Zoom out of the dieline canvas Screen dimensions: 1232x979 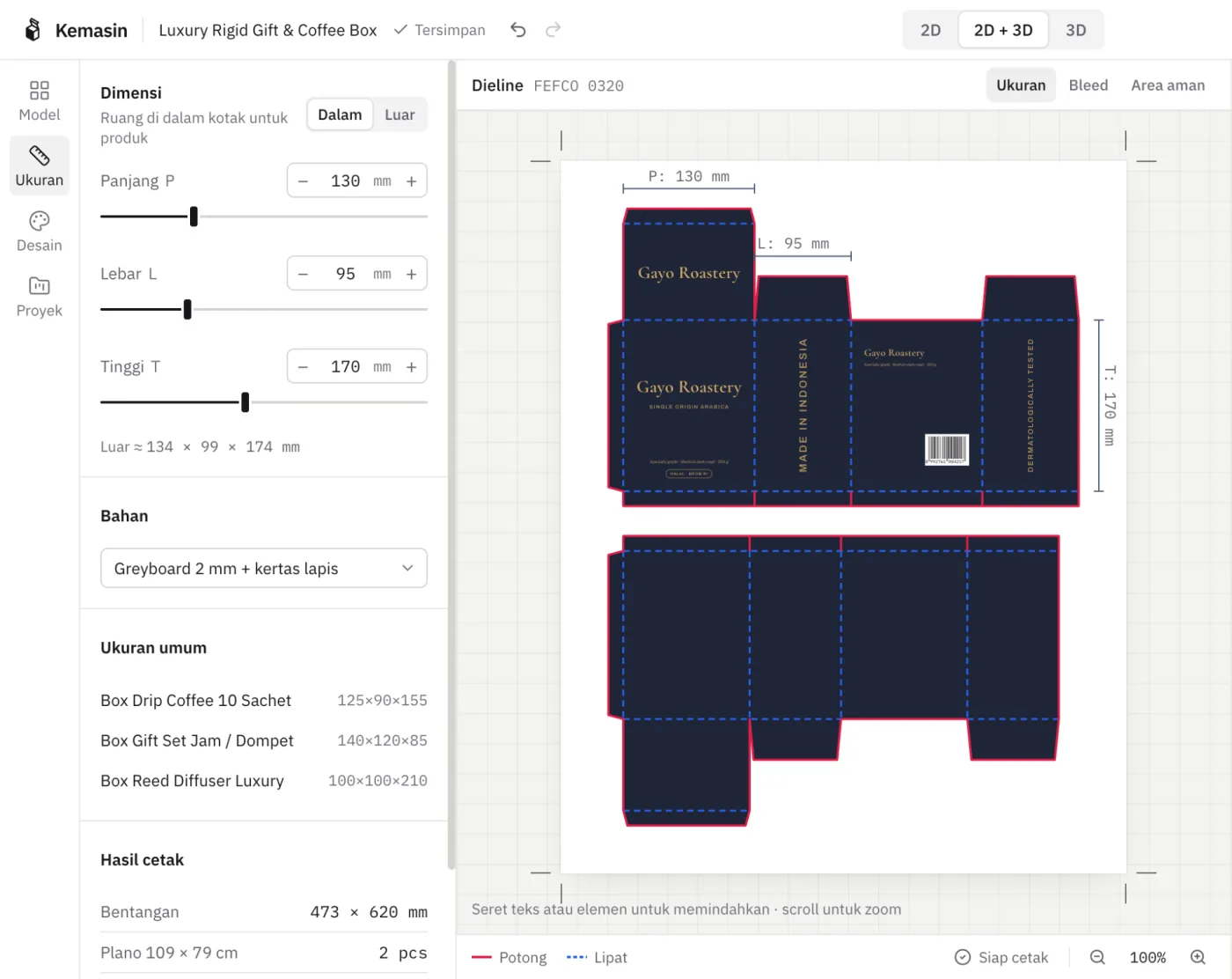(1097, 957)
